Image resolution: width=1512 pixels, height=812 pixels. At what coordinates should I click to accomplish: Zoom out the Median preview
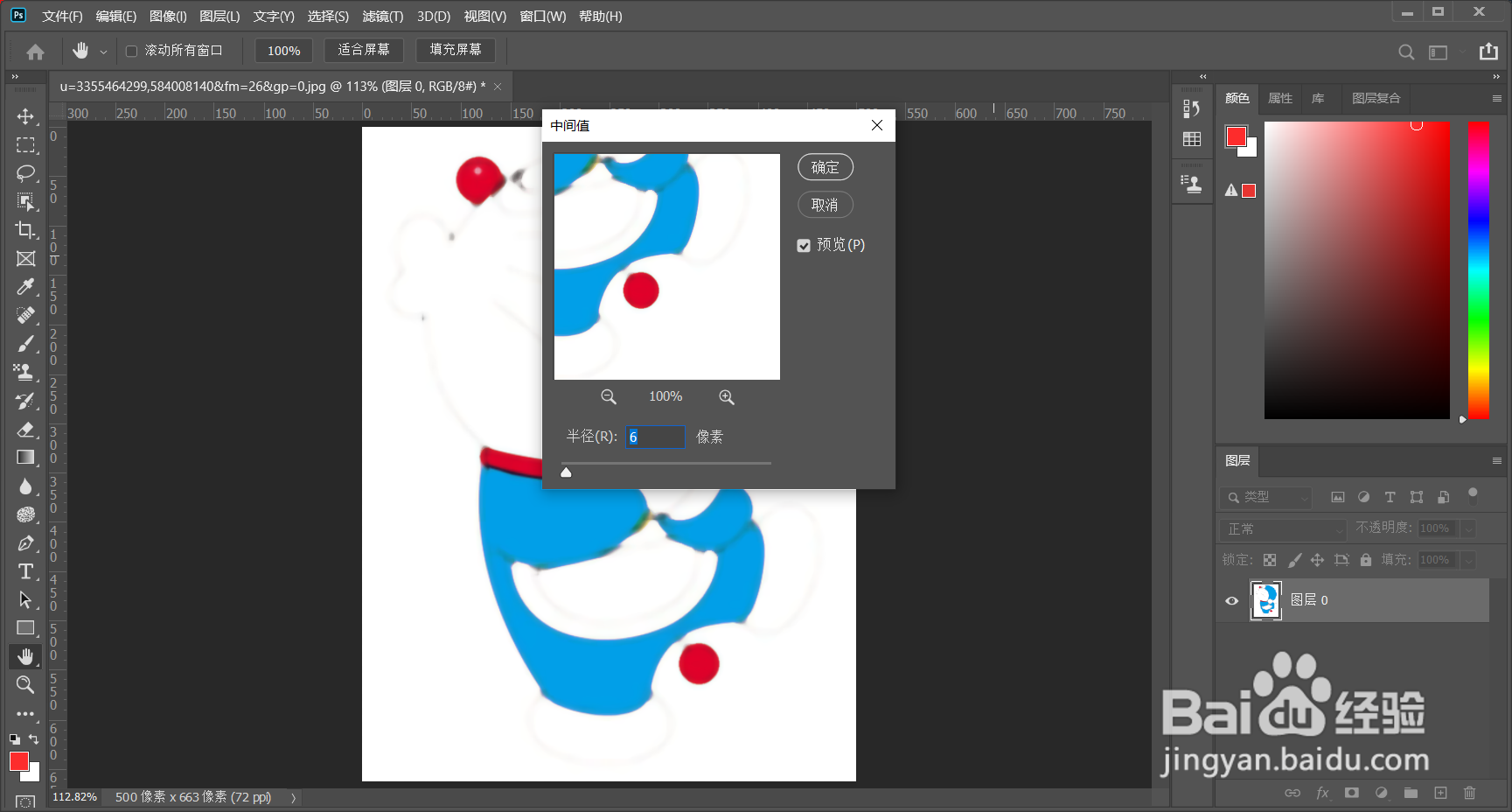tap(609, 397)
